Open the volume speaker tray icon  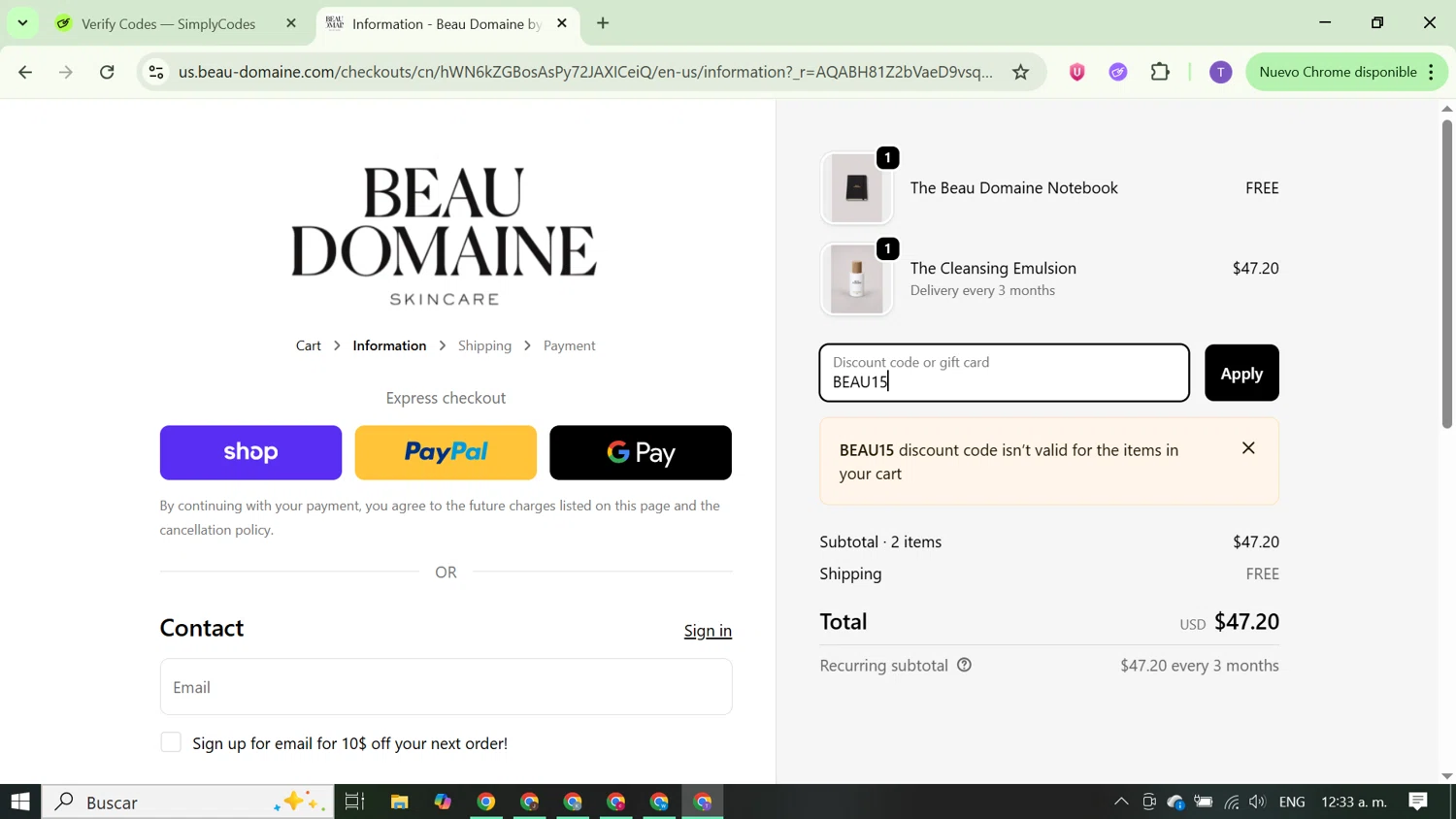(1258, 802)
